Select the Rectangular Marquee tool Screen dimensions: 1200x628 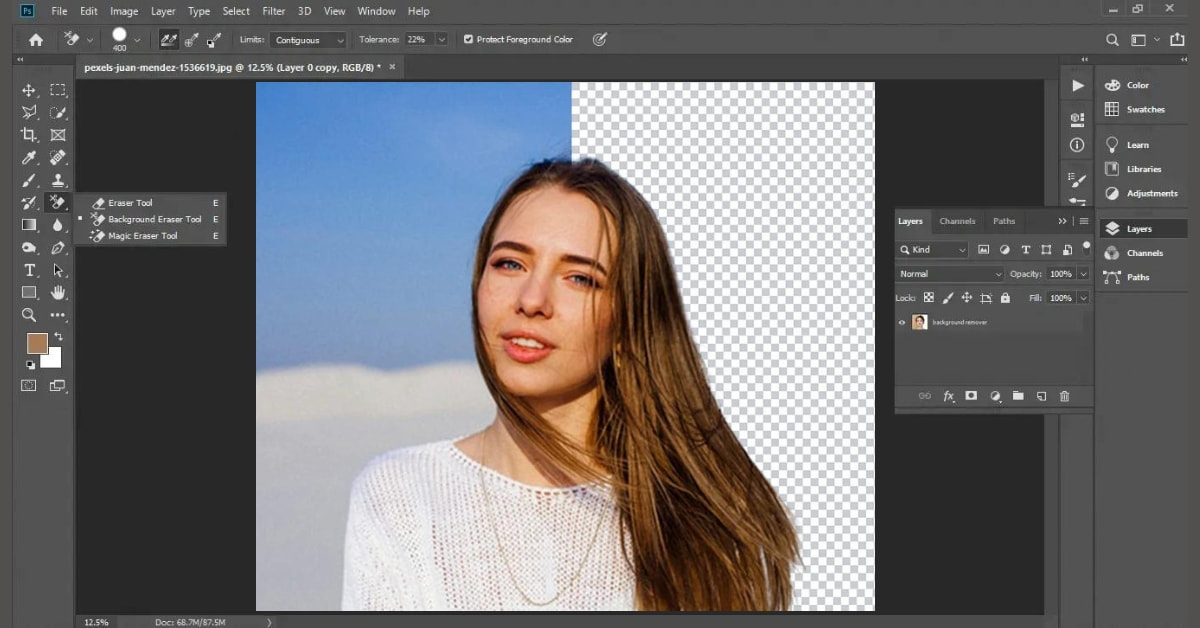(x=58, y=90)
